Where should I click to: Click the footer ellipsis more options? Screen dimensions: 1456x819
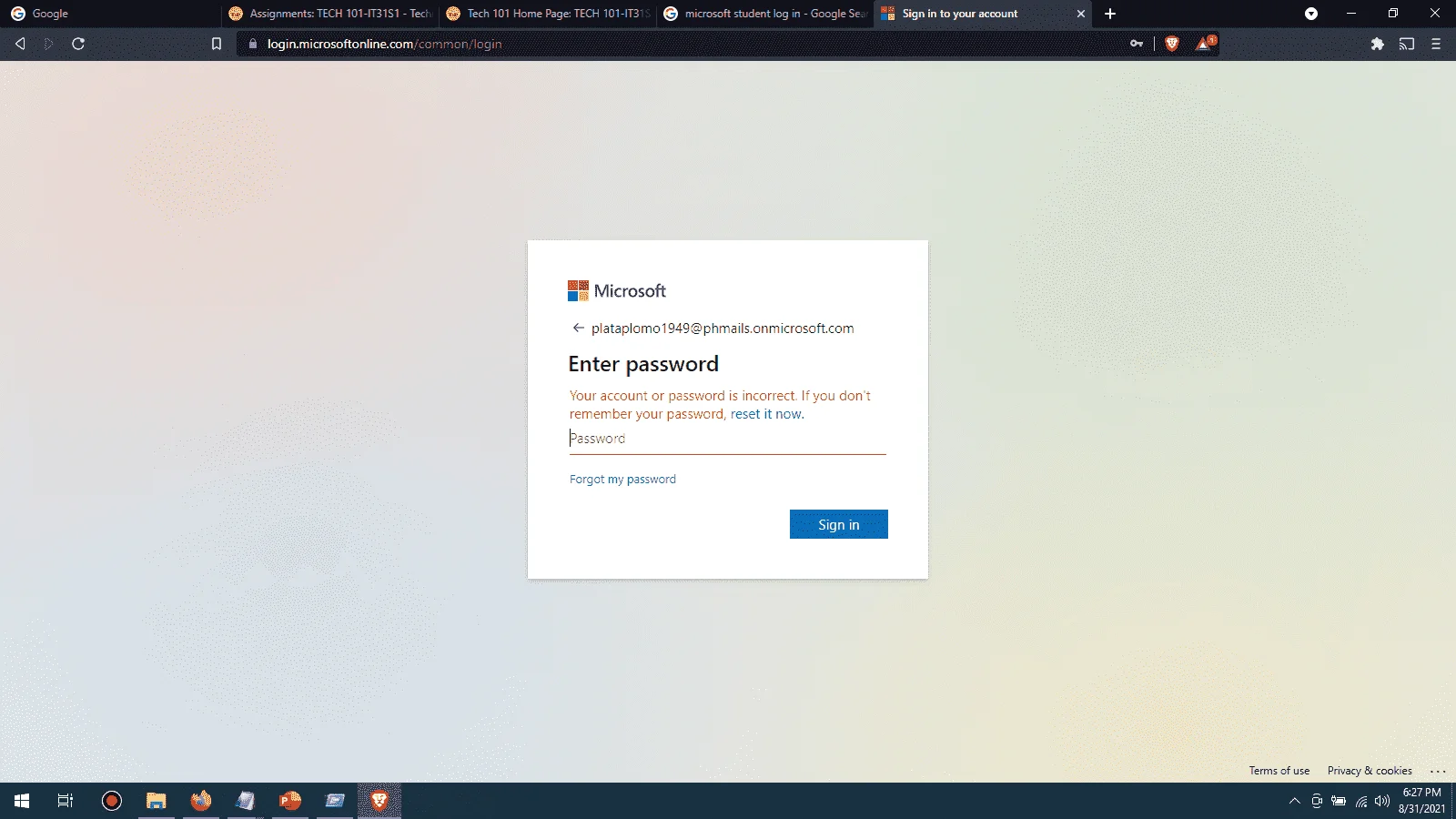(1438, 771)
